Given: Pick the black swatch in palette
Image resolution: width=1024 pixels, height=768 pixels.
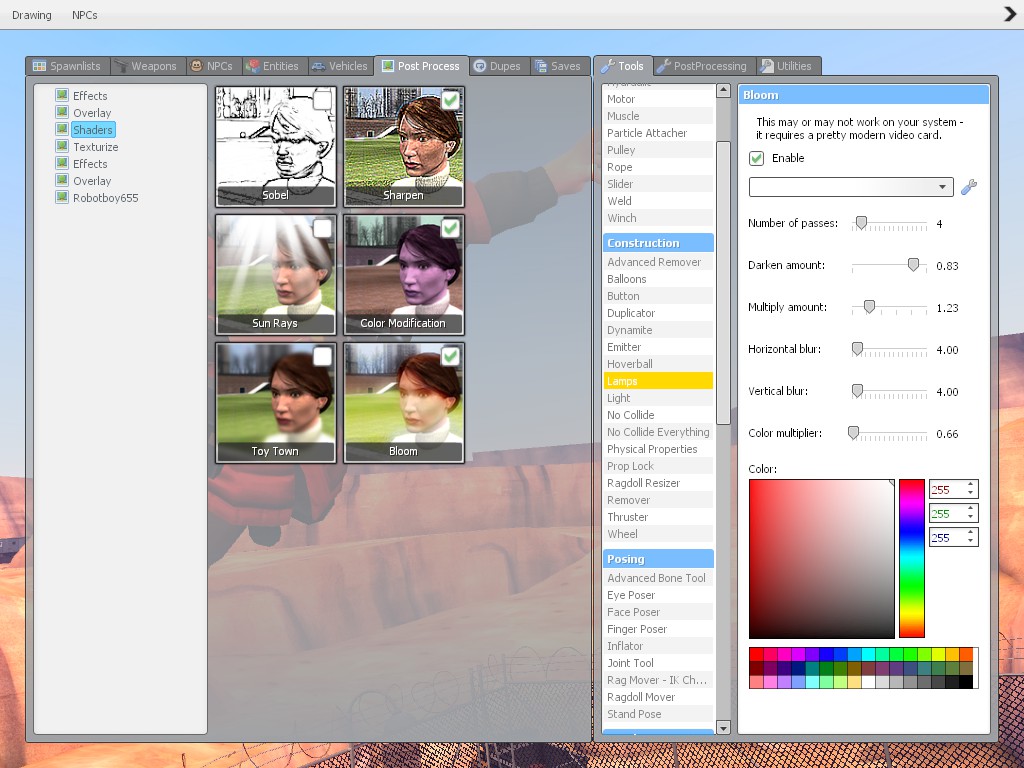Looking at the screenshot, I should point(966,682).
